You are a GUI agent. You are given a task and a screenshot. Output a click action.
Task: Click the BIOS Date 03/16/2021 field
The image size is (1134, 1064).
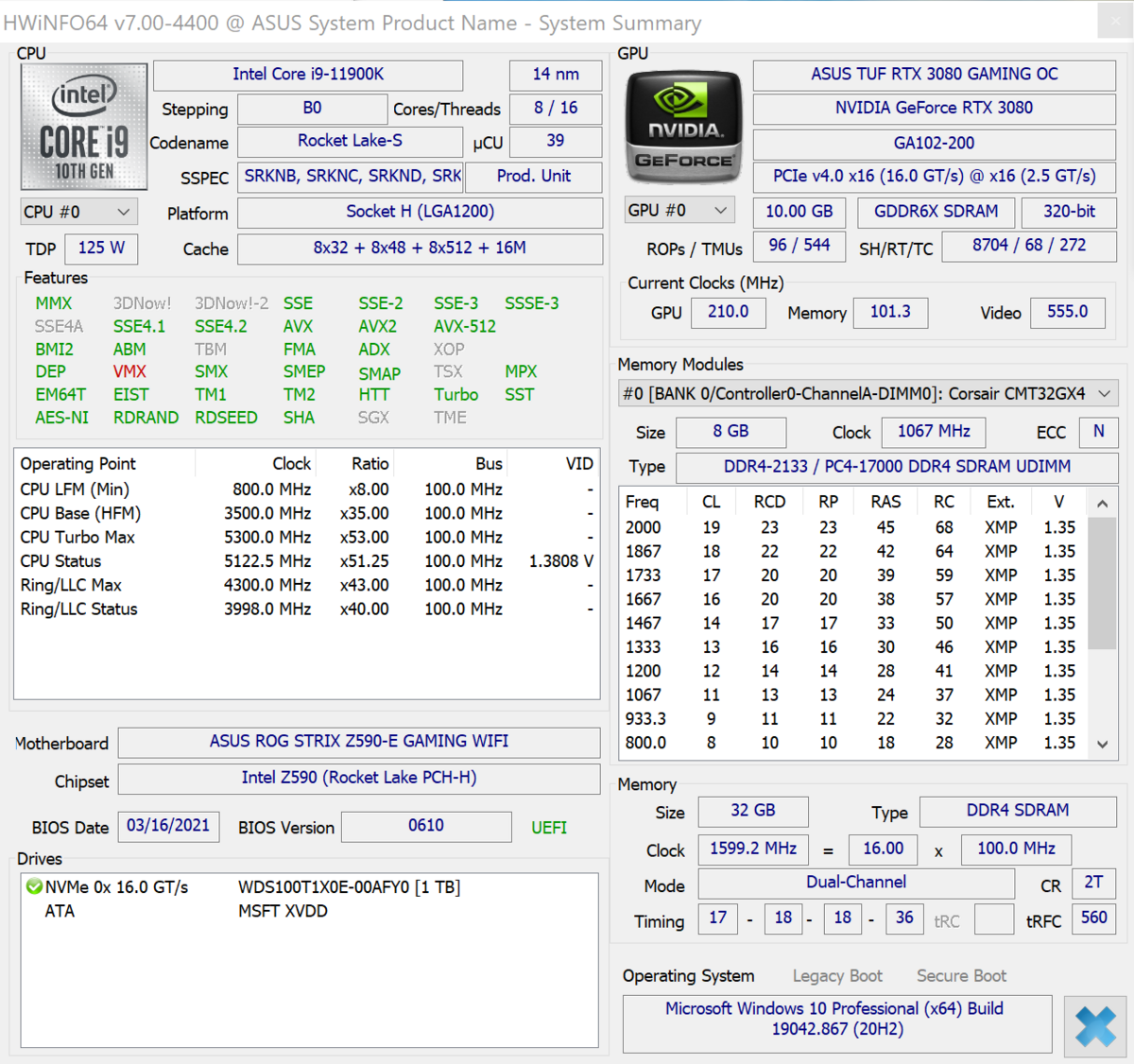(168, 826)
